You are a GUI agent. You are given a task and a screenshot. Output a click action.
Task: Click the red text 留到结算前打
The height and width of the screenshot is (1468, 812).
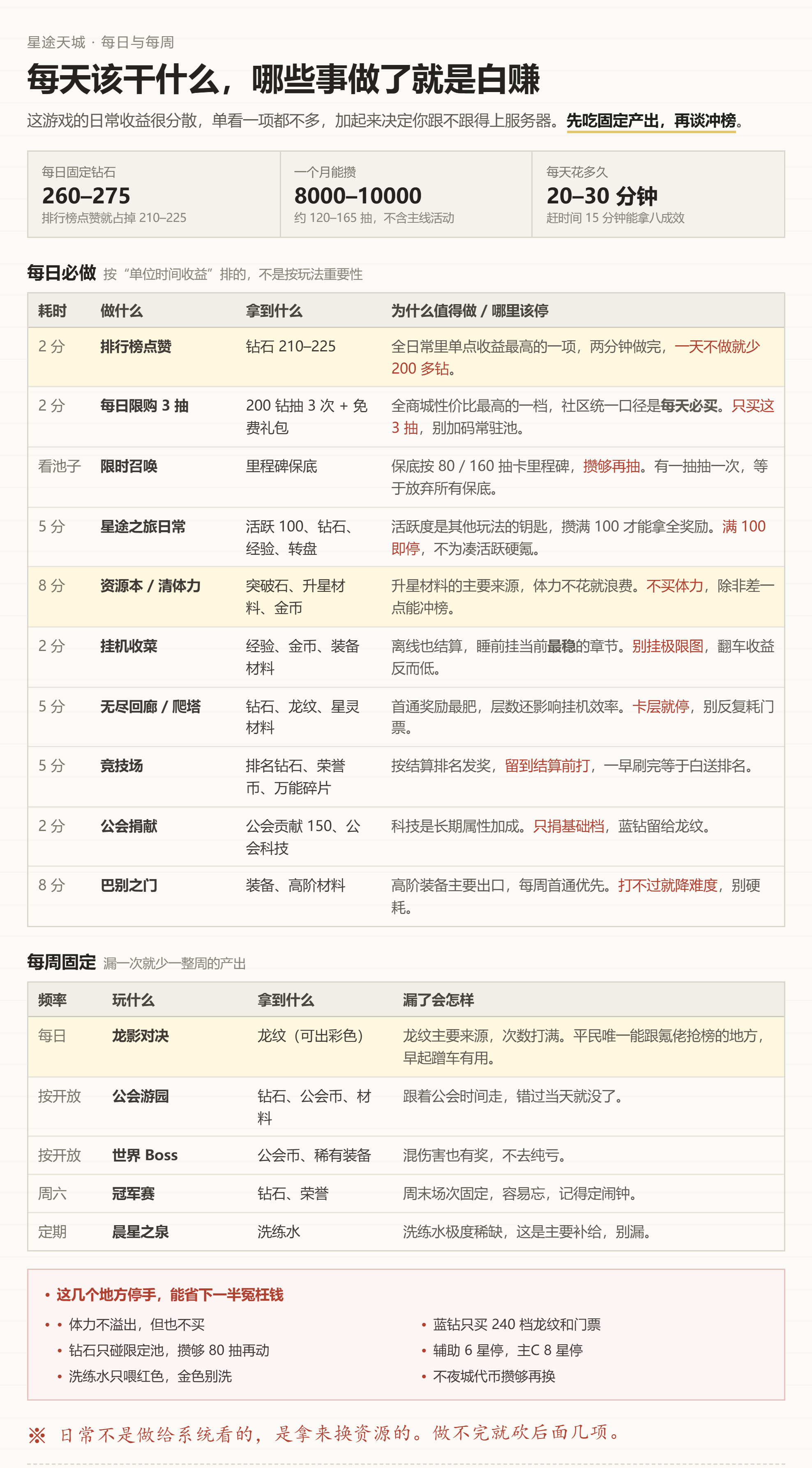pos(547,766)
